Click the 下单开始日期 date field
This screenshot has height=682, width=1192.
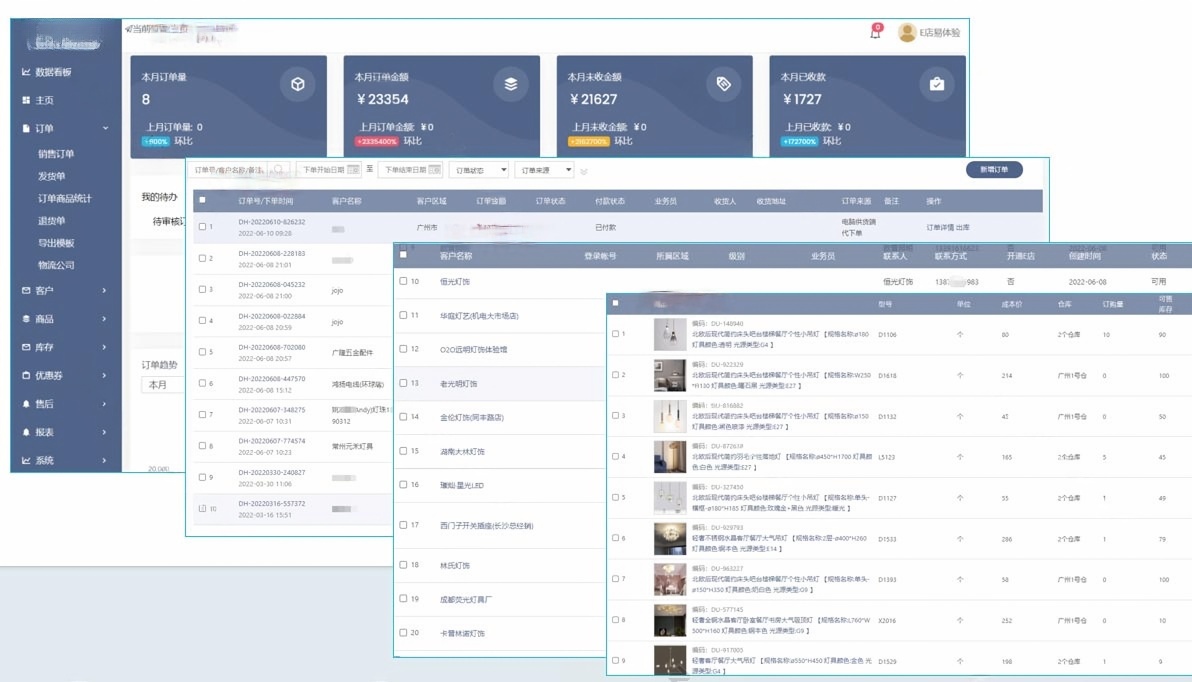point(330,170)
